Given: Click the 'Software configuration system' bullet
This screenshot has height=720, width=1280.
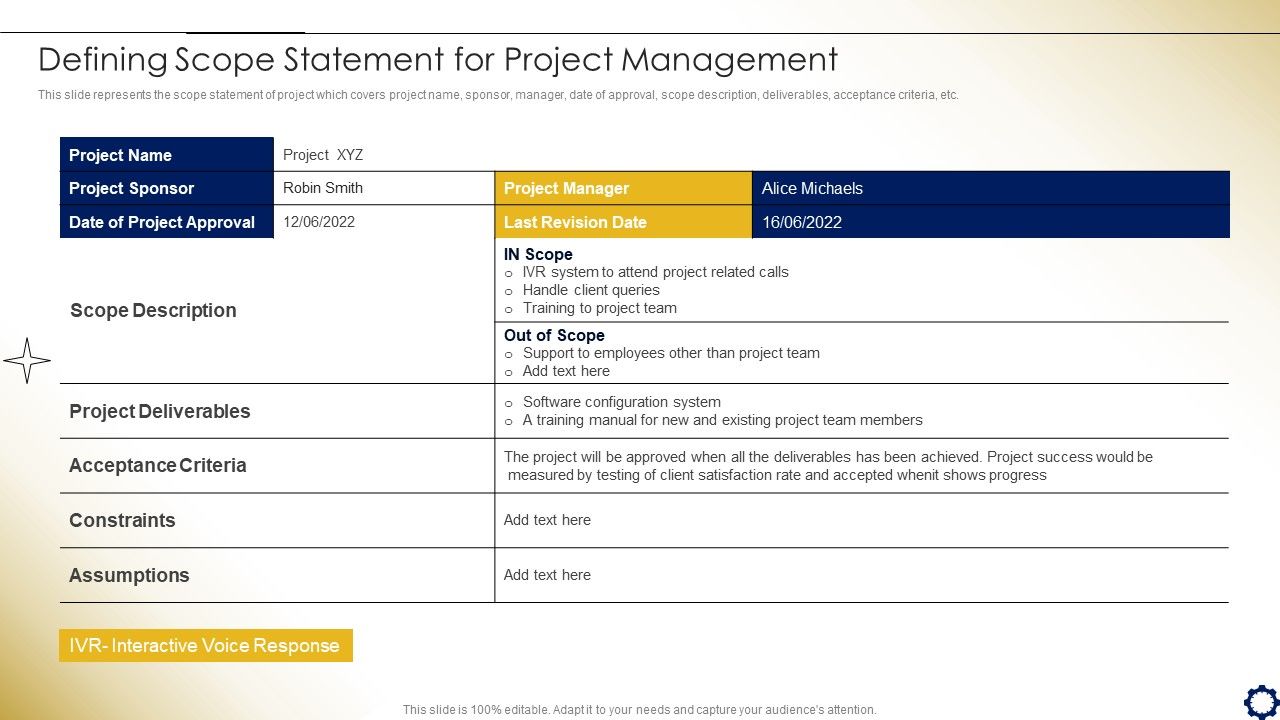Looking at the screenshot, I should pos(621,402).
